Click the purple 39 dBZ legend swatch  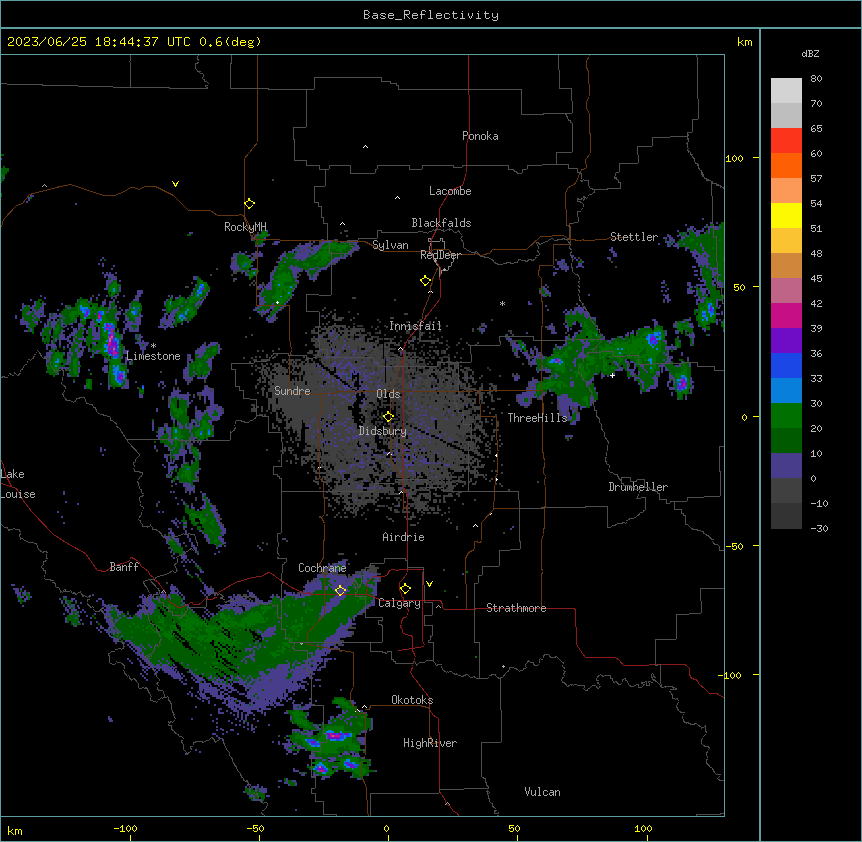click(x=786, y=341)
